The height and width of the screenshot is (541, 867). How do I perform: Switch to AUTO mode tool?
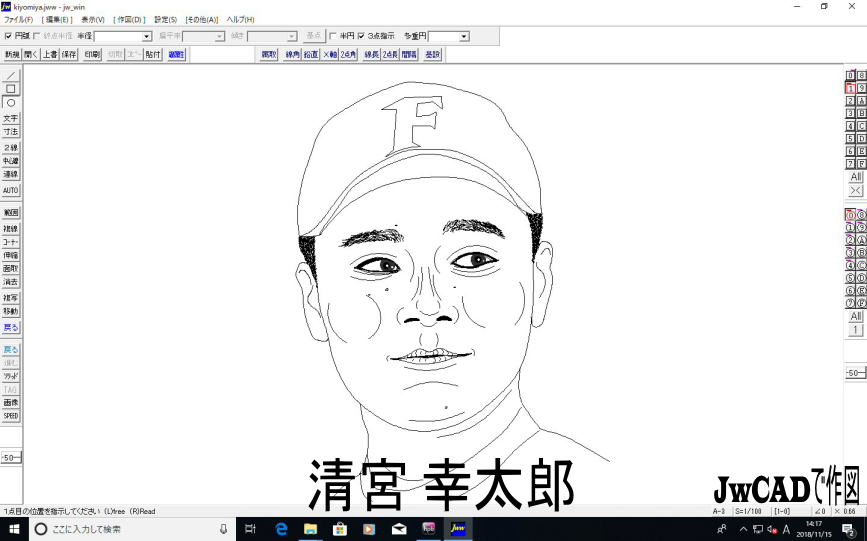pyautogui.click(x=11, y=190)
